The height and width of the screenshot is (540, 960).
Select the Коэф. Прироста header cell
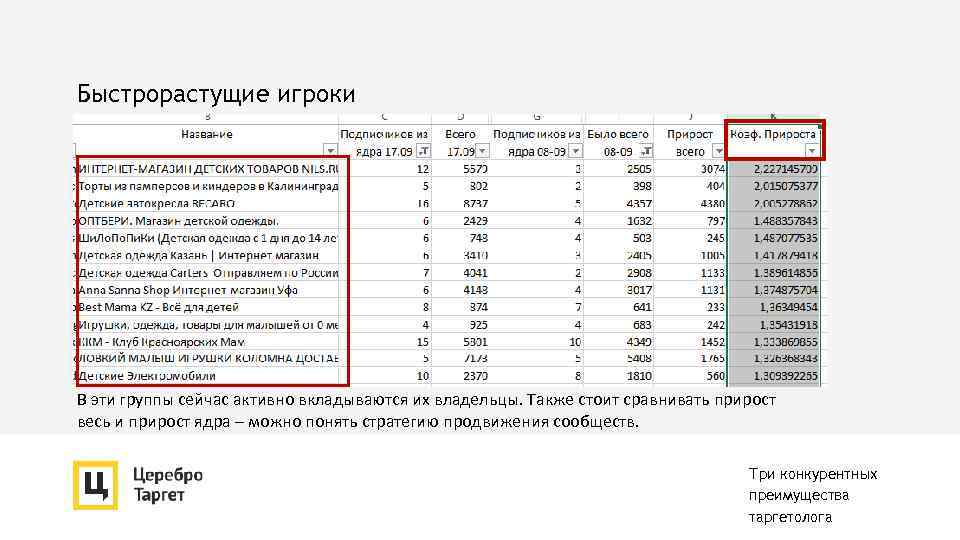tap(774, 142)
